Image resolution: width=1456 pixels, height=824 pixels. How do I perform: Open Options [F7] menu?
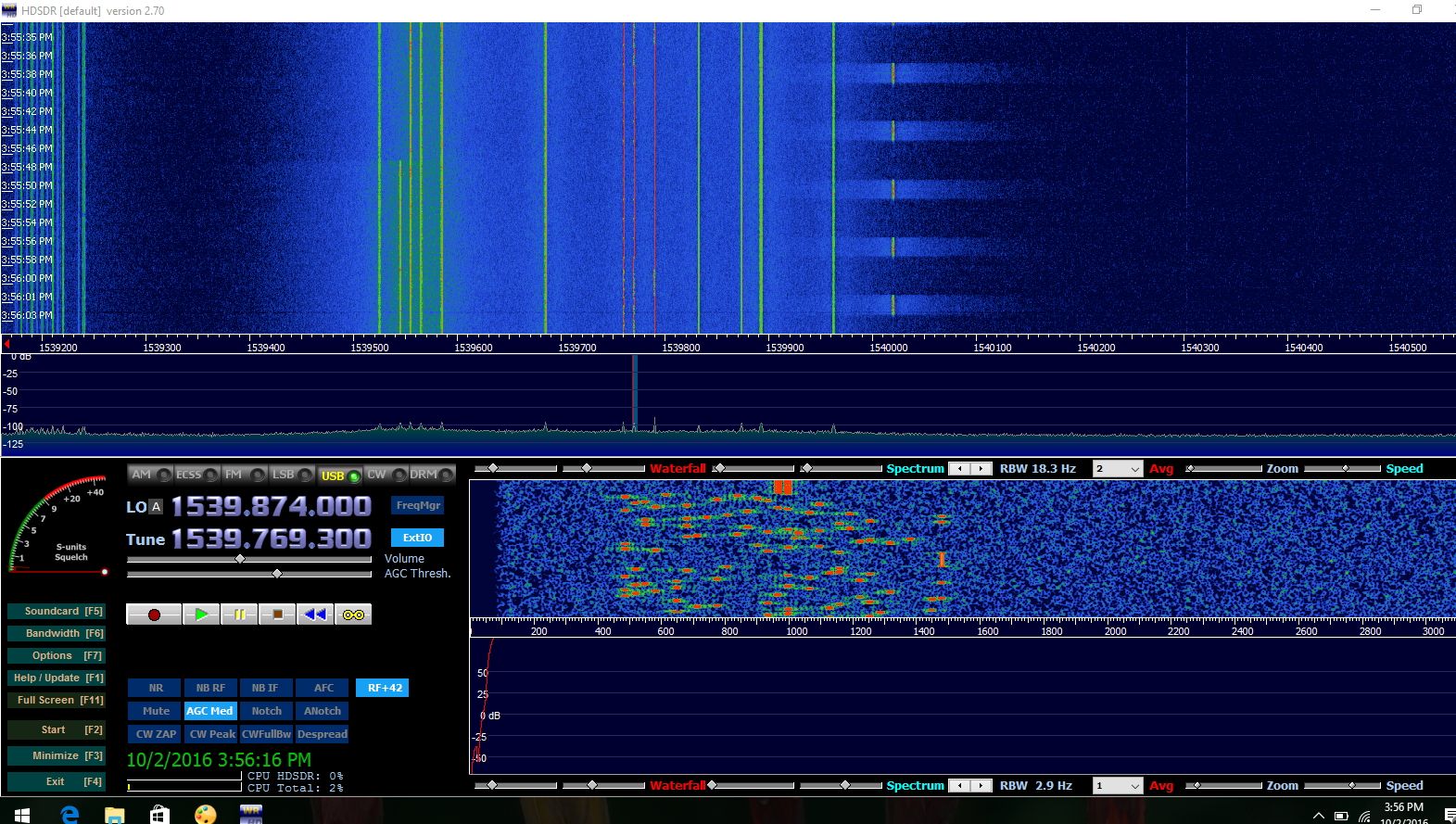pos(57,655)
